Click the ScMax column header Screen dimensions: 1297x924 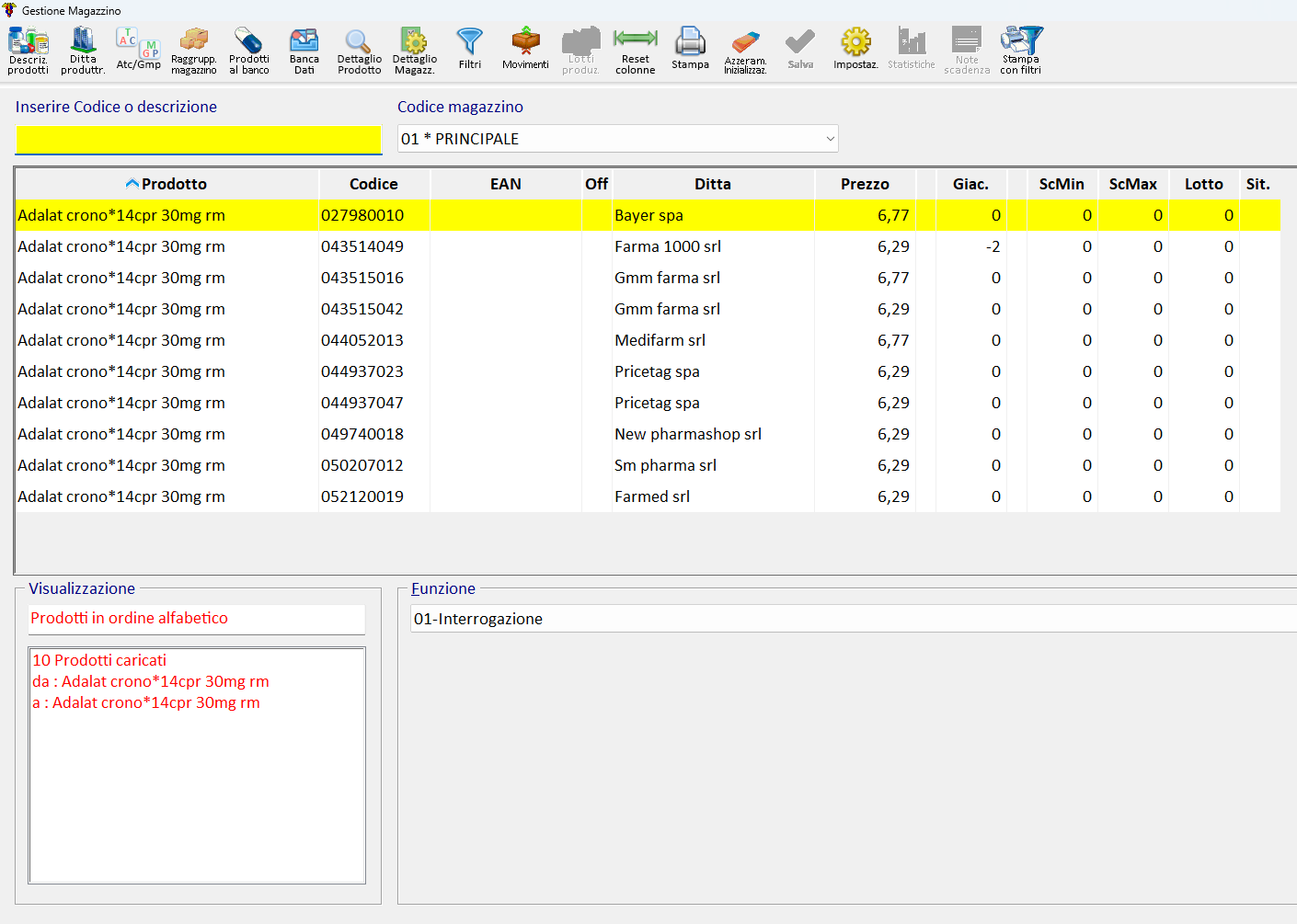click(1132, 184)
